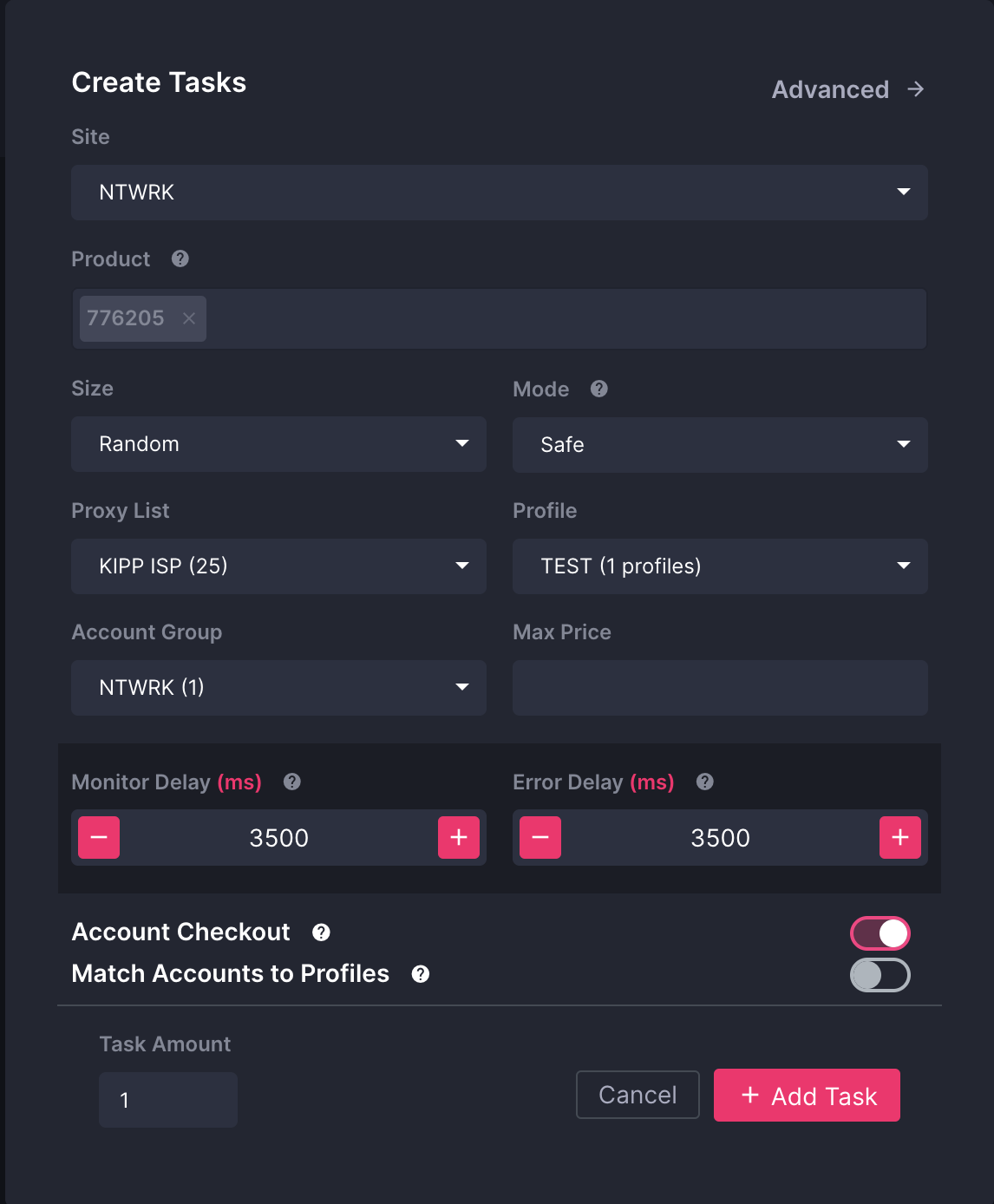Increase Error Delay with plus button

[900, 838]
